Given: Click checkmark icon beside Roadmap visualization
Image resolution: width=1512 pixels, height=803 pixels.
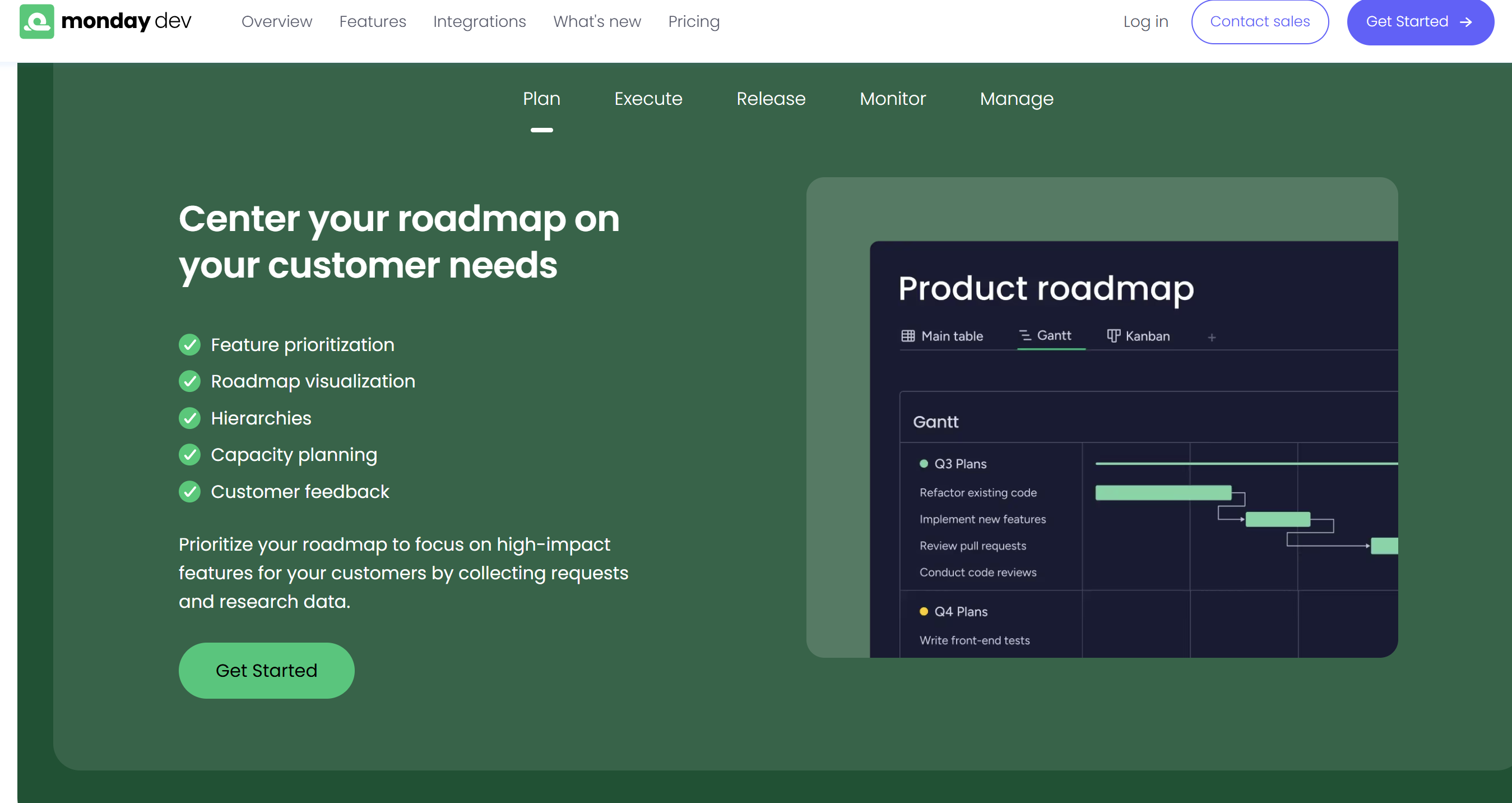Looking at the screenshot, I should (x=189, y=381).
